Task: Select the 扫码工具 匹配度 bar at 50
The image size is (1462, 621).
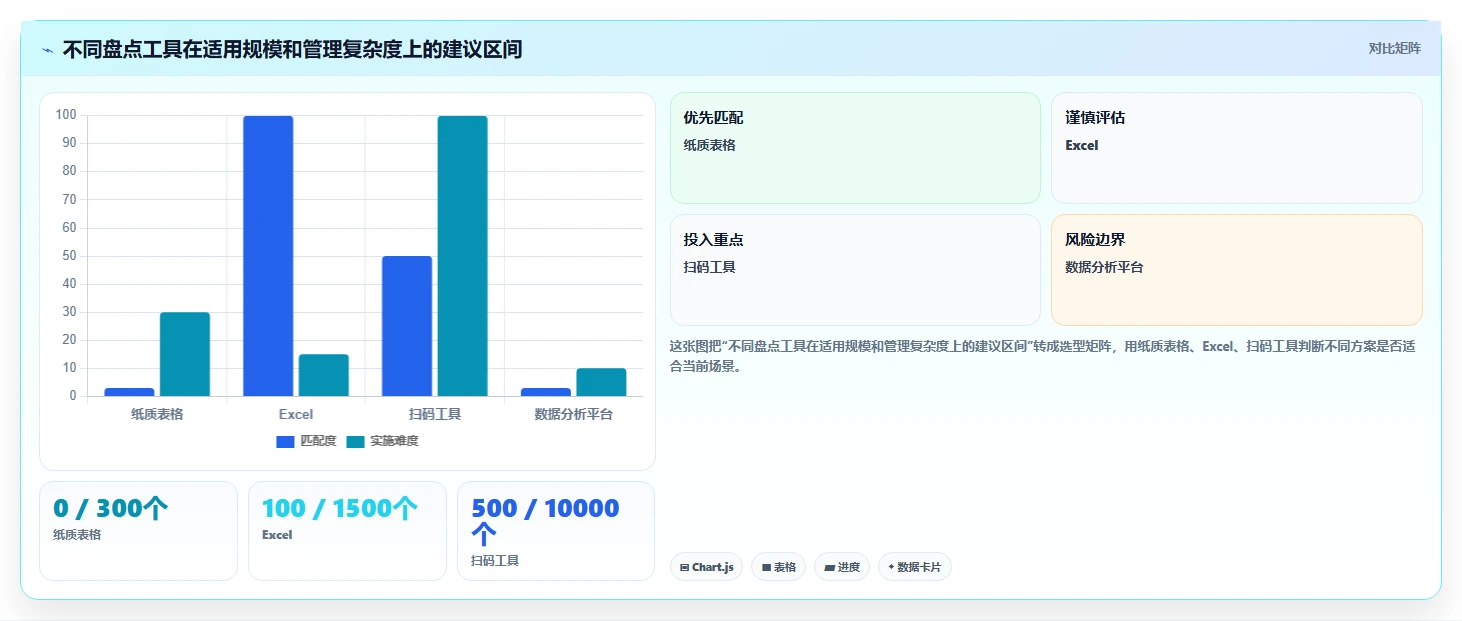Action: pos(407,326)
